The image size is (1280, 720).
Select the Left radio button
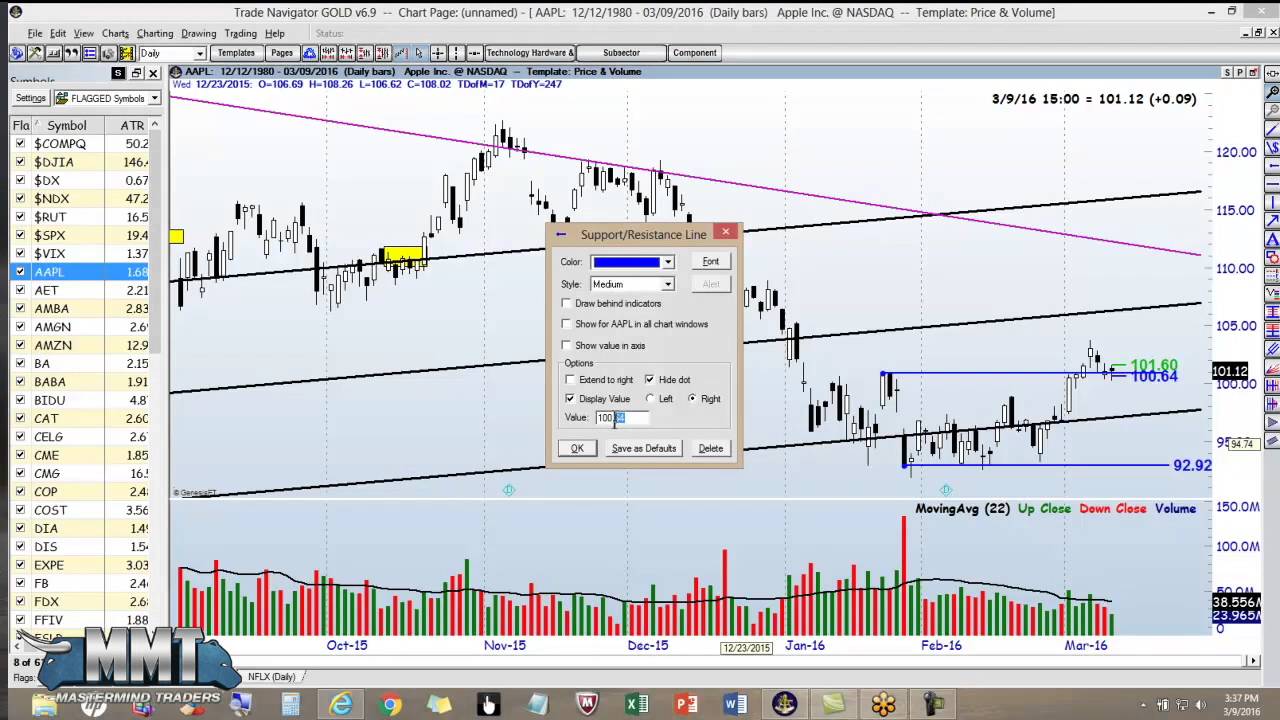[x=650, y=399]
